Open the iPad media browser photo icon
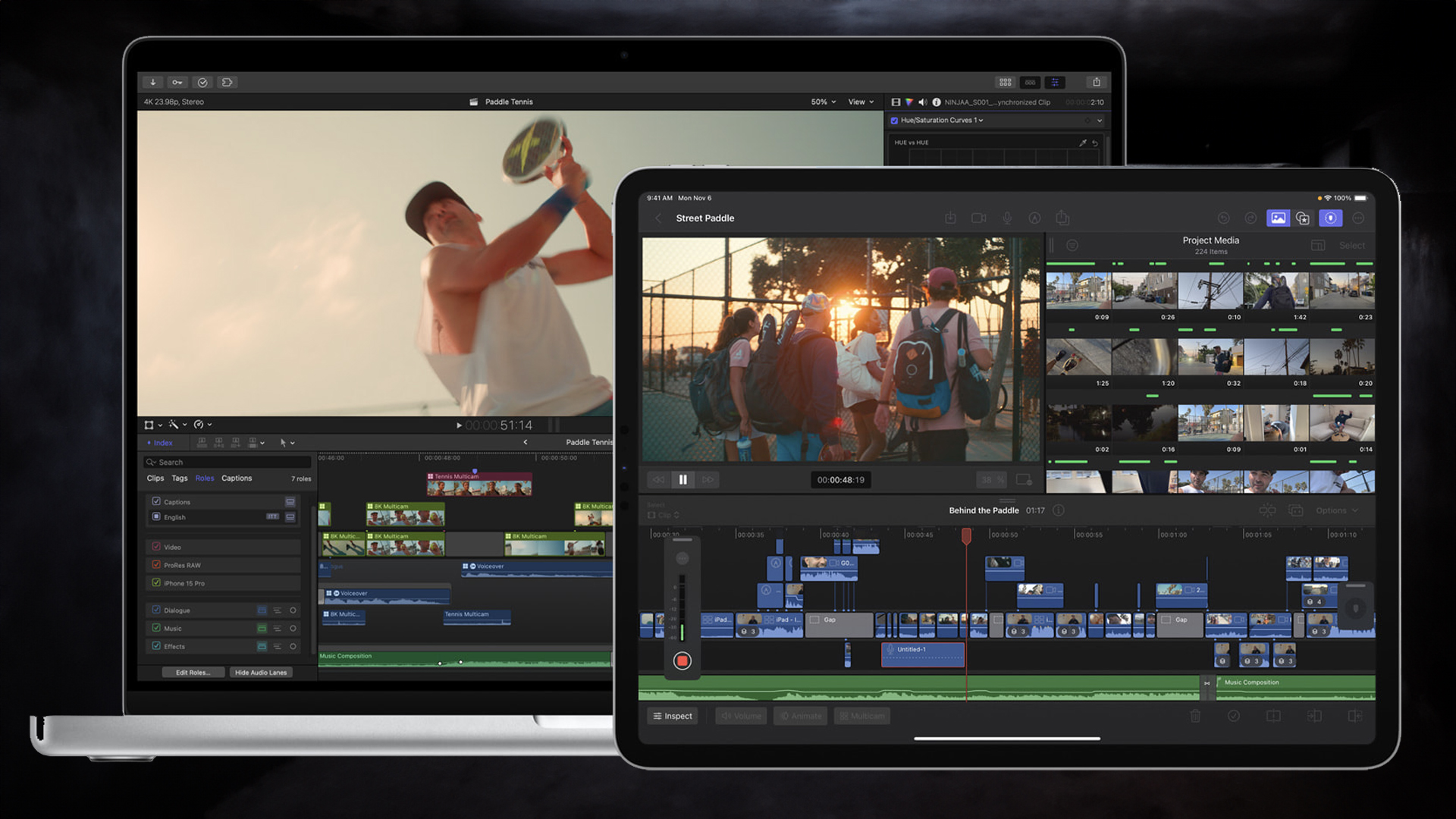This screenshot has width=1456, height=819. [x=1278, y=218]
